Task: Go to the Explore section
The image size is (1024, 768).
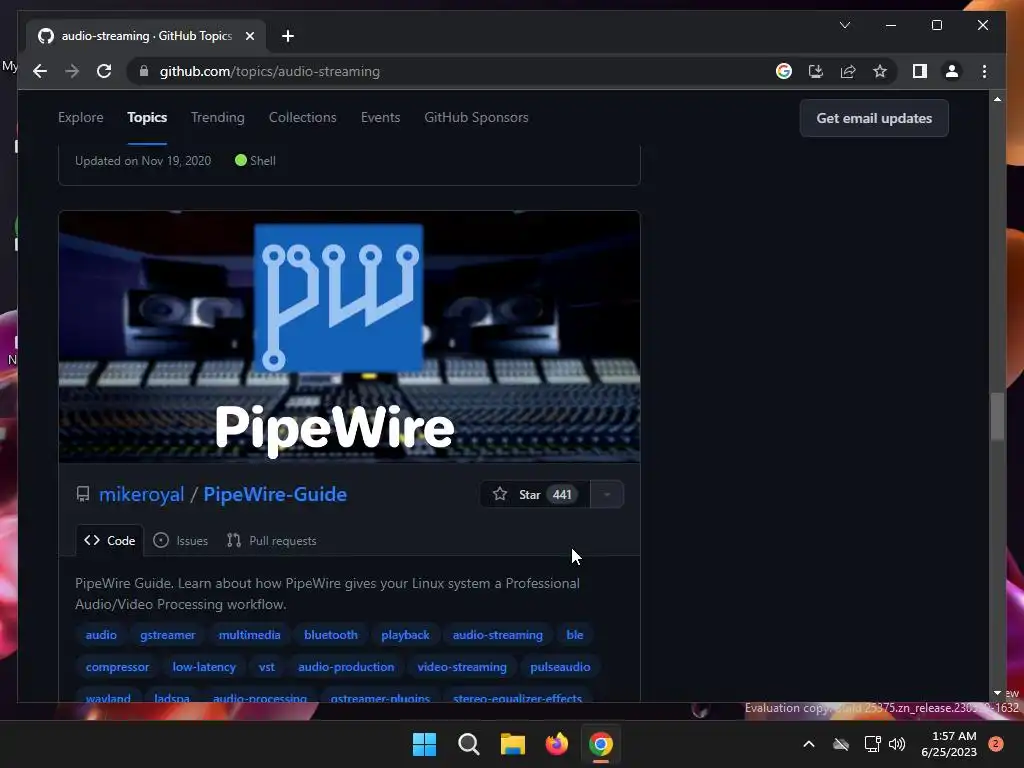Action: [x=81, y=118]
